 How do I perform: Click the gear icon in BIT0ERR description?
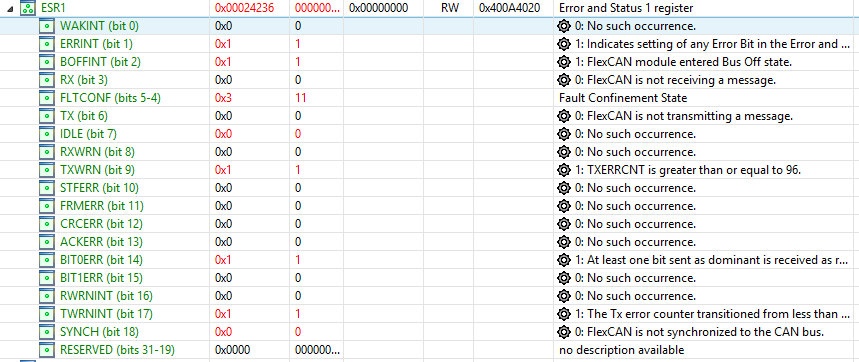pos(564,261)
